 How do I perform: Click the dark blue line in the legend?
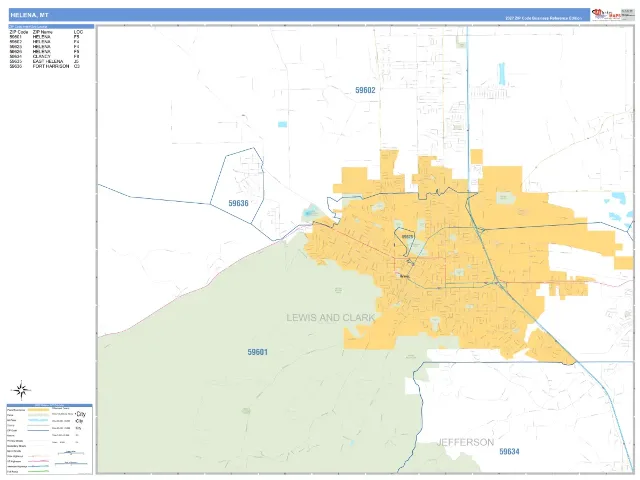click(x=38, y=430)
